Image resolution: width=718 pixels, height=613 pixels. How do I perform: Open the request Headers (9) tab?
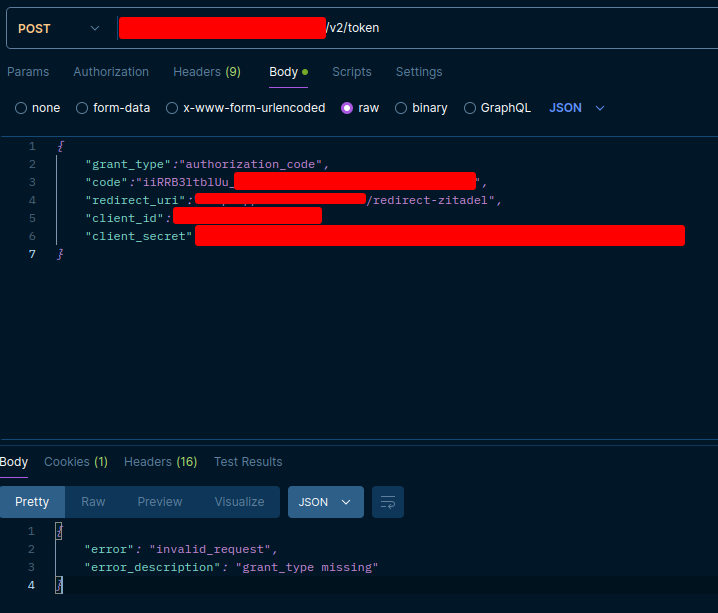click(207, 72)
